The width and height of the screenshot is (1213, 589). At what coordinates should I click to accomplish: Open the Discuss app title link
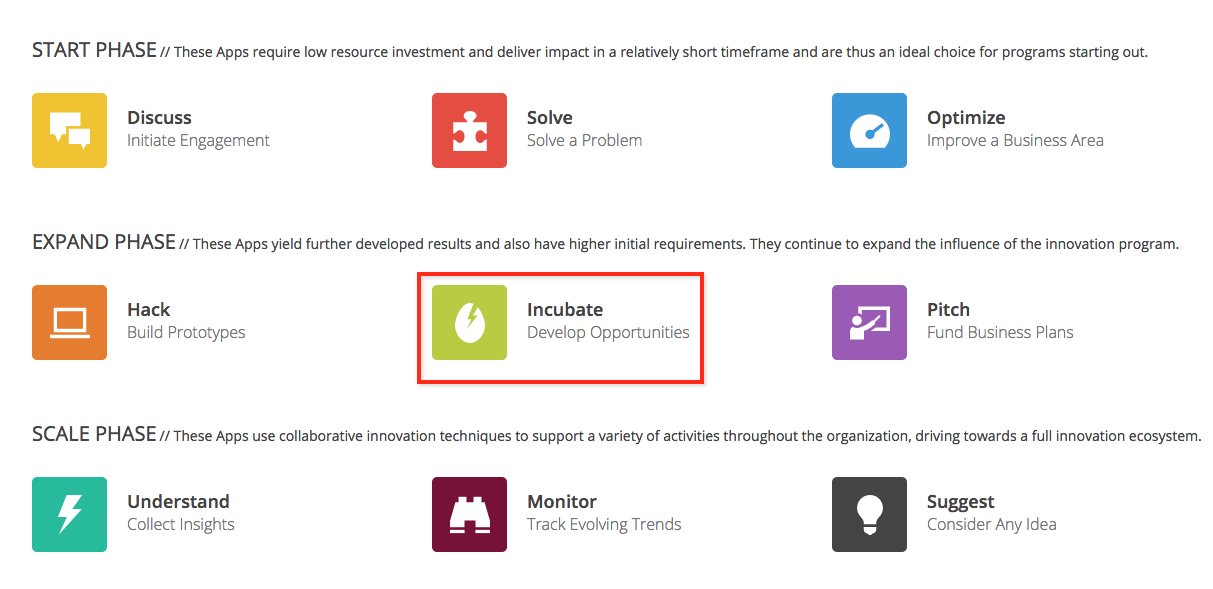159,117
